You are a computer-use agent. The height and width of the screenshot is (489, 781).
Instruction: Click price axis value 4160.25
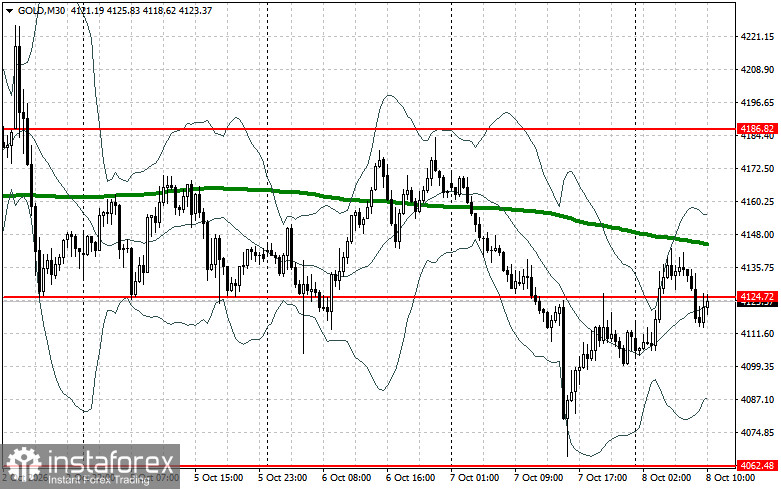click(758, 202)
